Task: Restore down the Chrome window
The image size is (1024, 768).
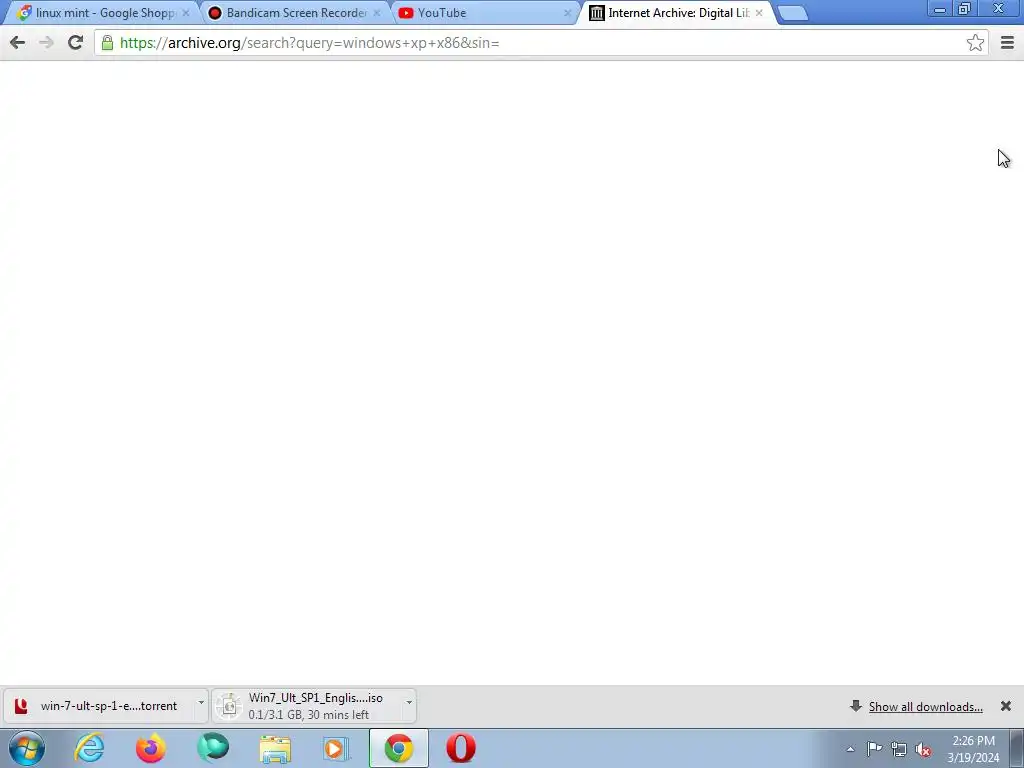Action: coord(965,9)
